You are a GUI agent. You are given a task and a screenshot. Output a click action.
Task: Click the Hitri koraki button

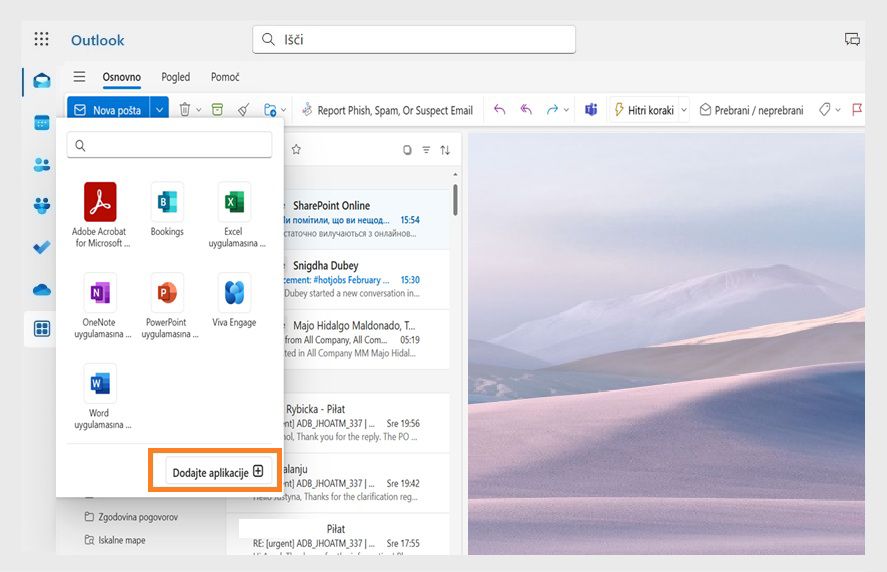[x=644, y=110]
